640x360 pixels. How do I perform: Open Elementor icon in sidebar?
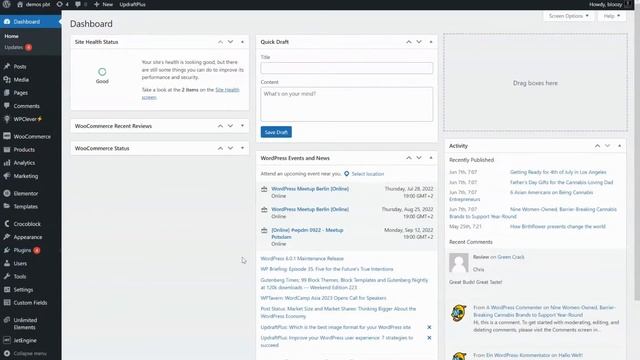7,193
